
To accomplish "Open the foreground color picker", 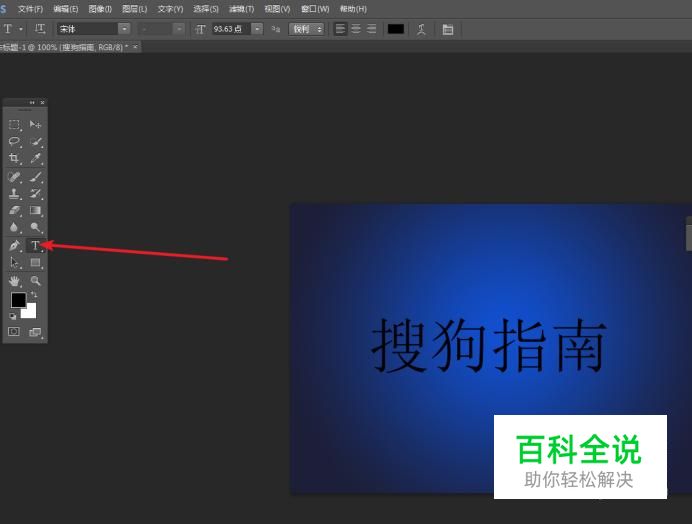I will 18,299.
